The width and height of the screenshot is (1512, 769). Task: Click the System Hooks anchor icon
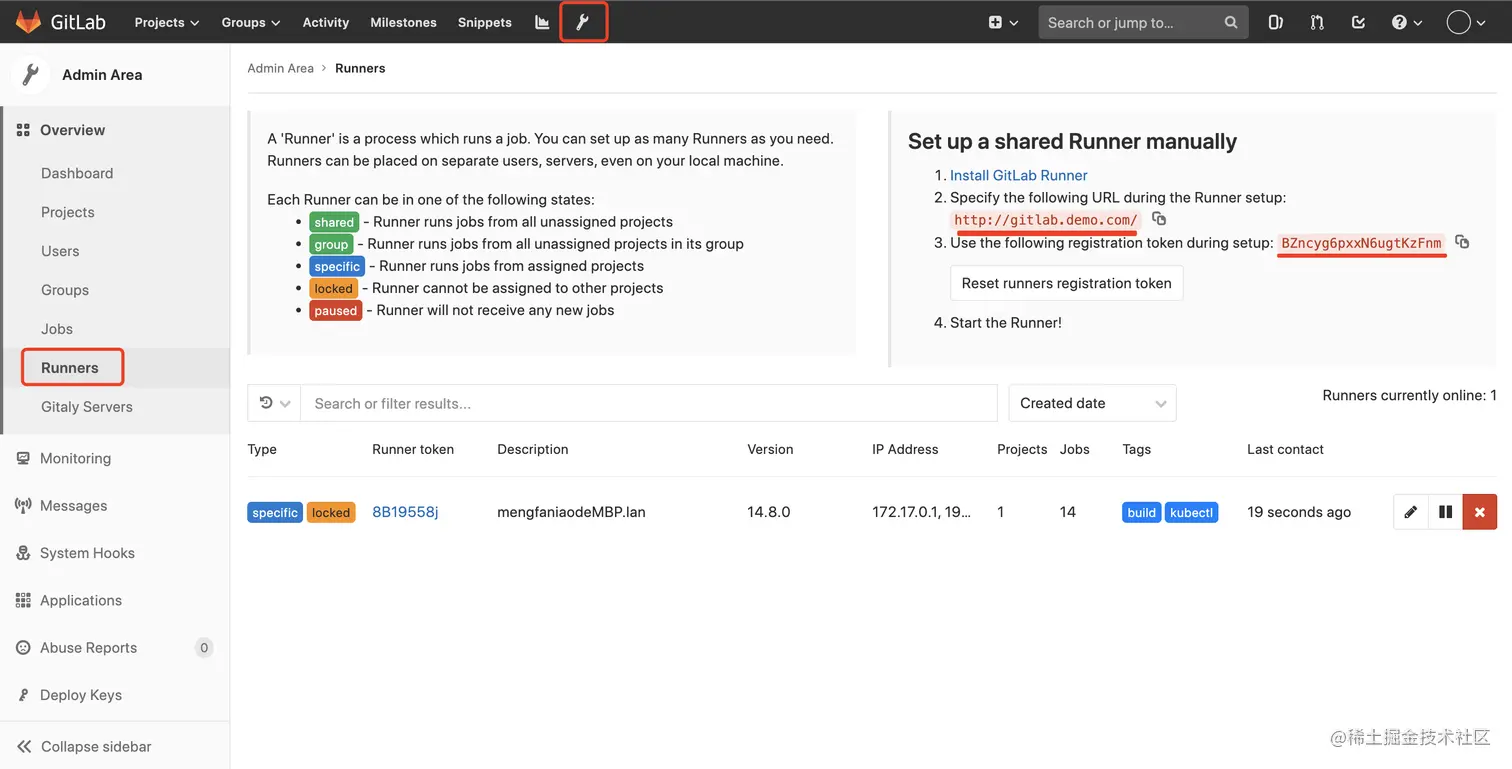[x=23, y=553]
